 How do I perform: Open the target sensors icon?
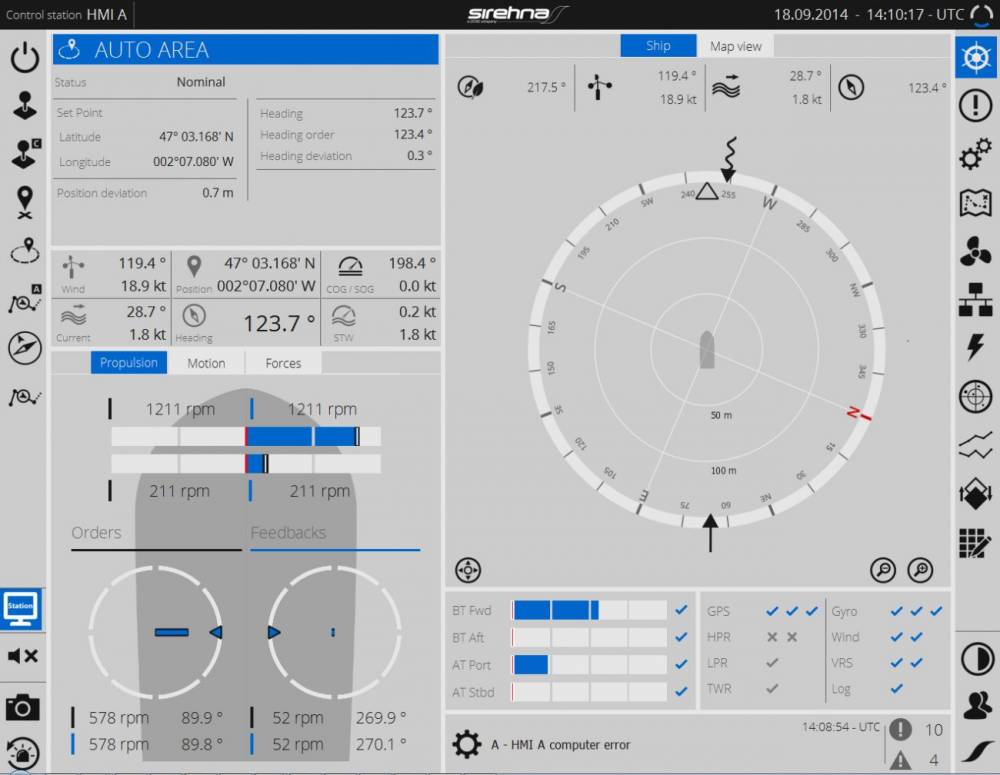(x=976, y=397)
